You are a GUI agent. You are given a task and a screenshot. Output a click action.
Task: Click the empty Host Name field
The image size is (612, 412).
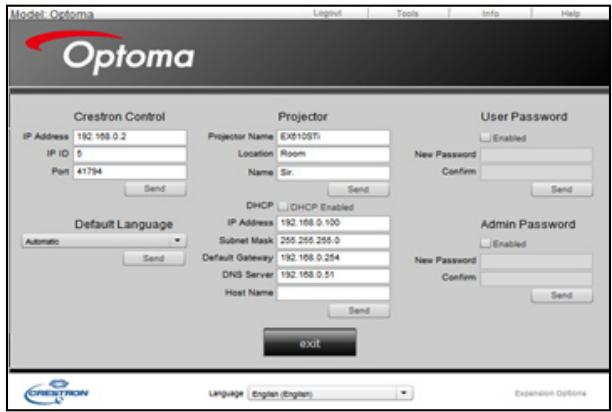coord(333,293)
